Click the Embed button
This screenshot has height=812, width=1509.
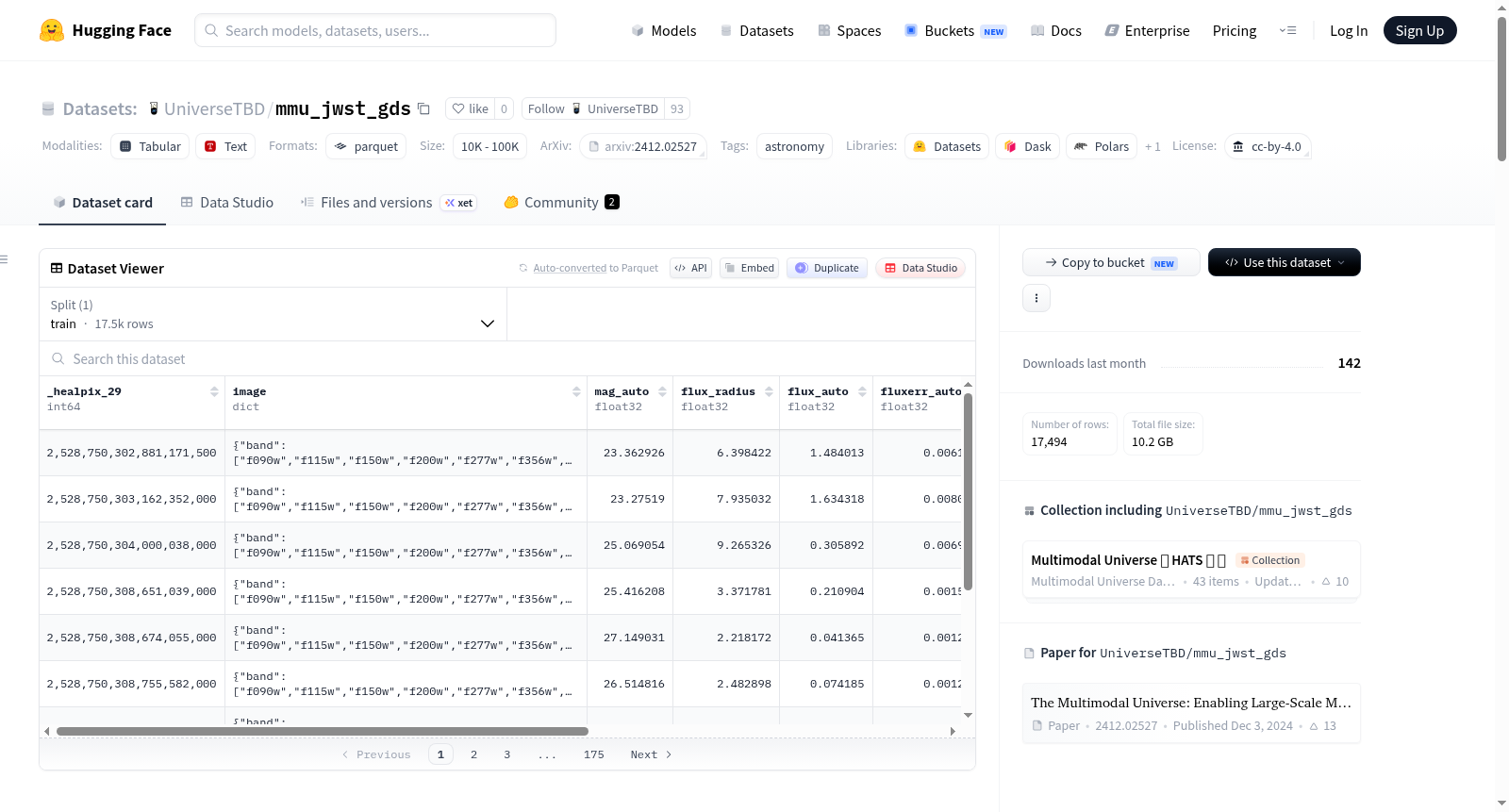[748, 268]
